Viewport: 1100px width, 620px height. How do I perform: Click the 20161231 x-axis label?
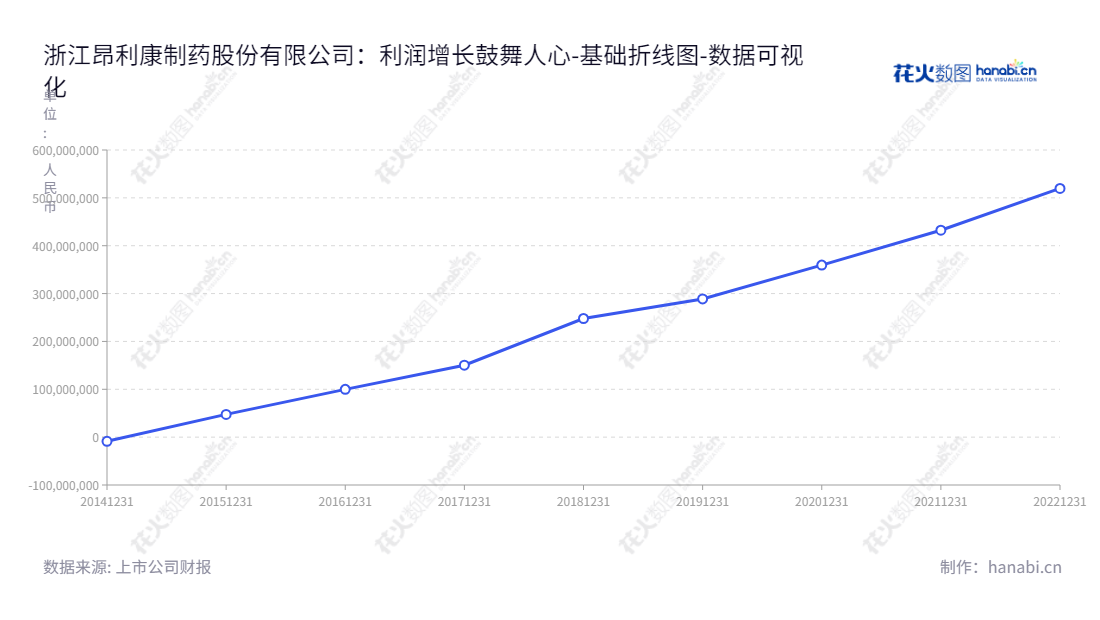(345, 501)
